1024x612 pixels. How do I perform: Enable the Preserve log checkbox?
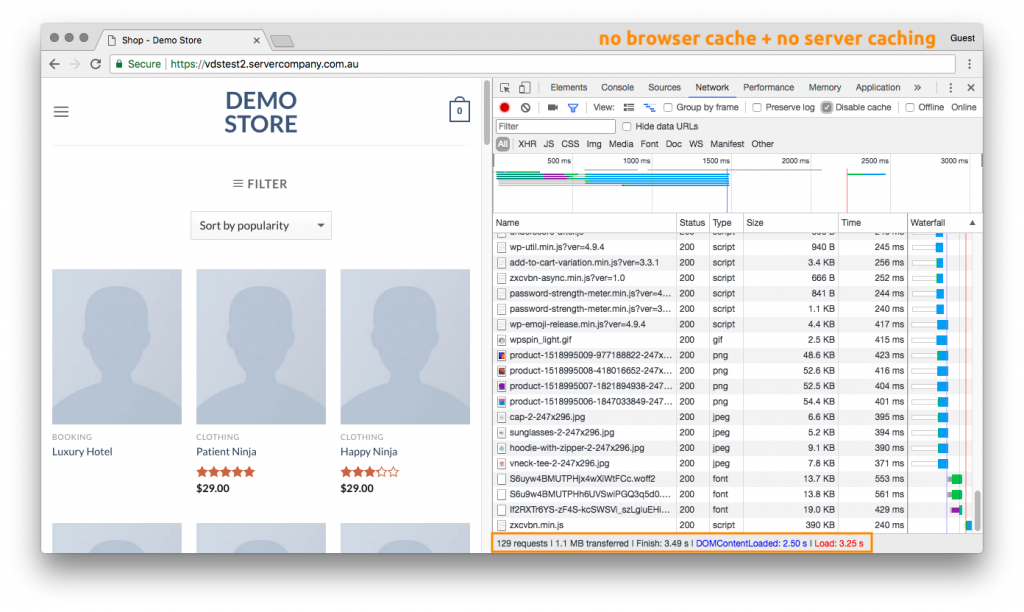pos(757,107)
